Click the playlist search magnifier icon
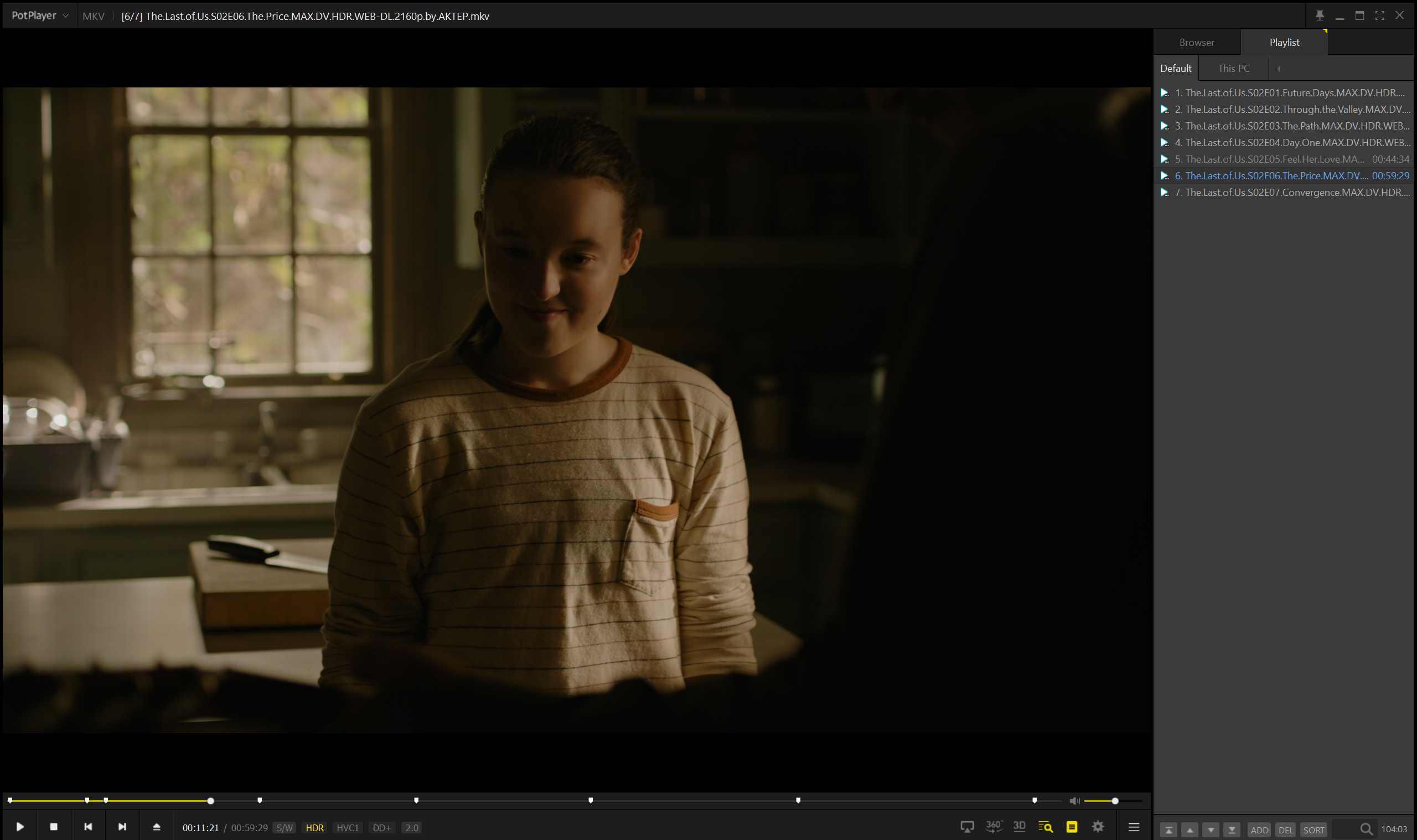1417x840 pixels. (1366, 830)
